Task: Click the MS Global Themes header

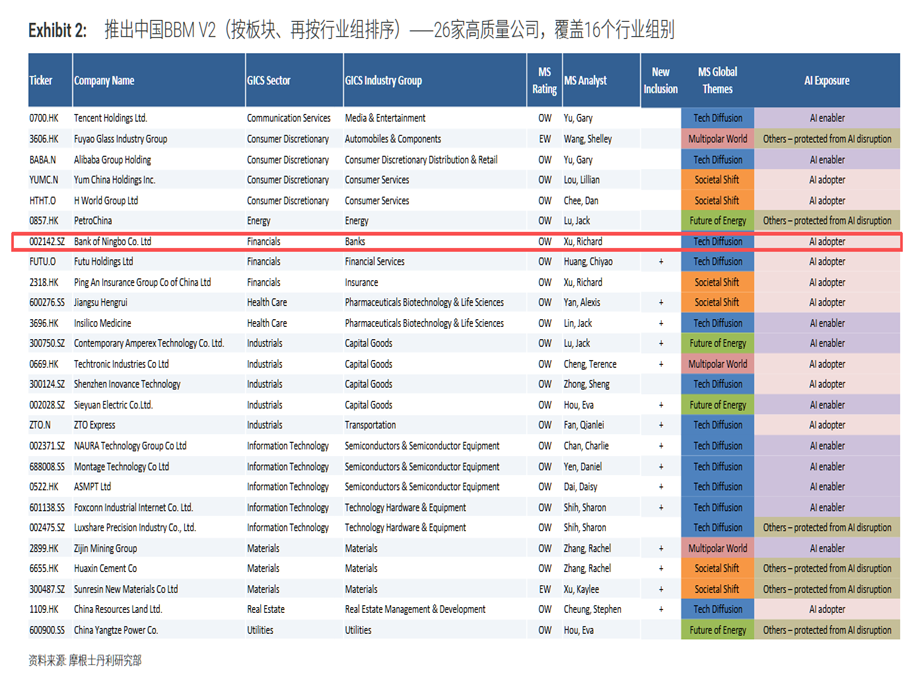Action: point(717,80)
